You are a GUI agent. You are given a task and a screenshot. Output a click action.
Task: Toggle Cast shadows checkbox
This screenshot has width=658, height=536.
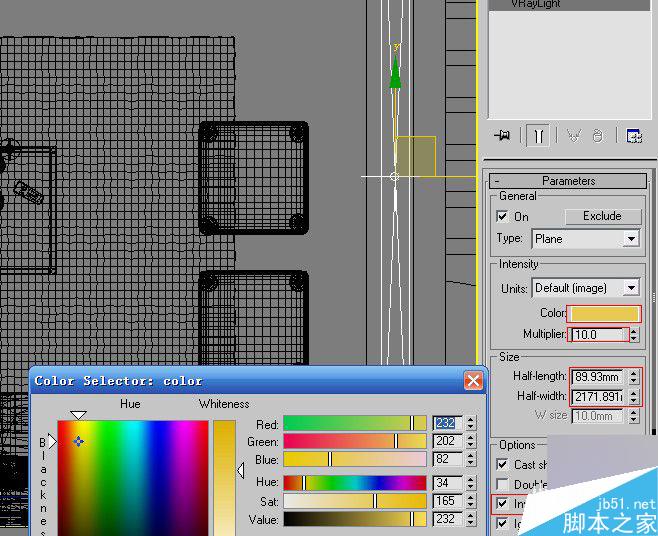pyautogui.click(x=502, y=464)
